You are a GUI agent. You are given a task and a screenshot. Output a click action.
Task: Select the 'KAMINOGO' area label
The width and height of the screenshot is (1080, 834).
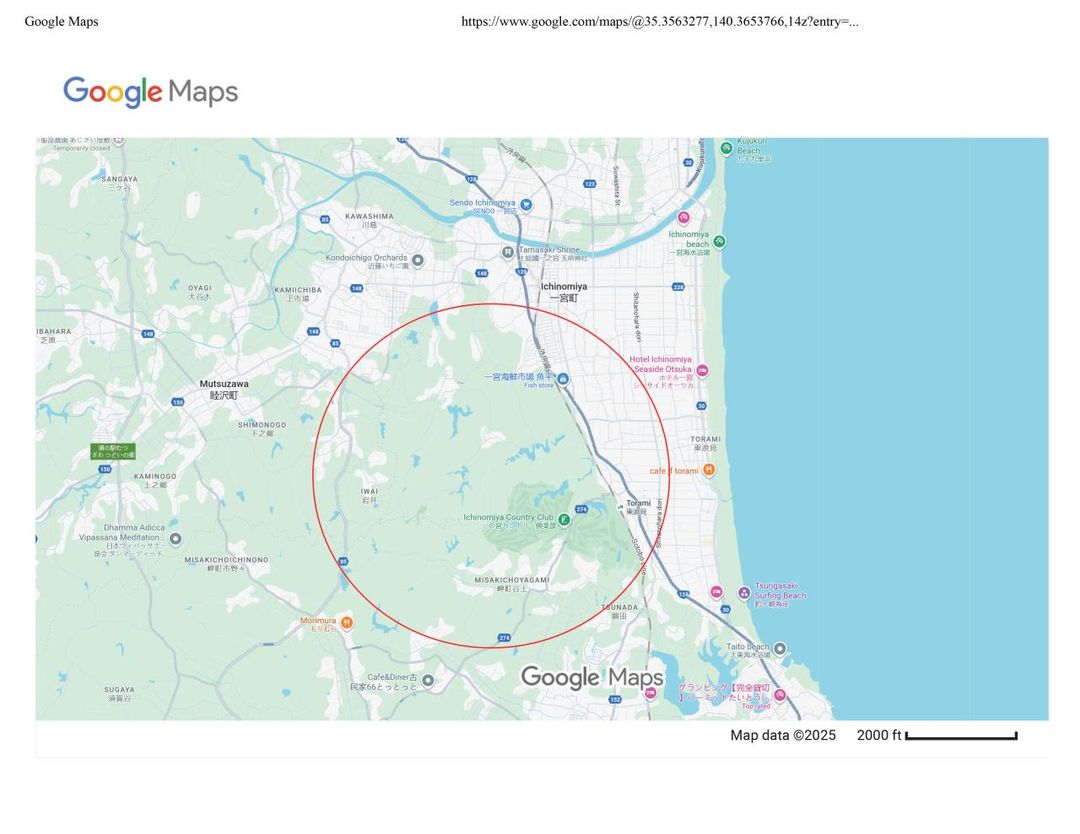(155, 476)
